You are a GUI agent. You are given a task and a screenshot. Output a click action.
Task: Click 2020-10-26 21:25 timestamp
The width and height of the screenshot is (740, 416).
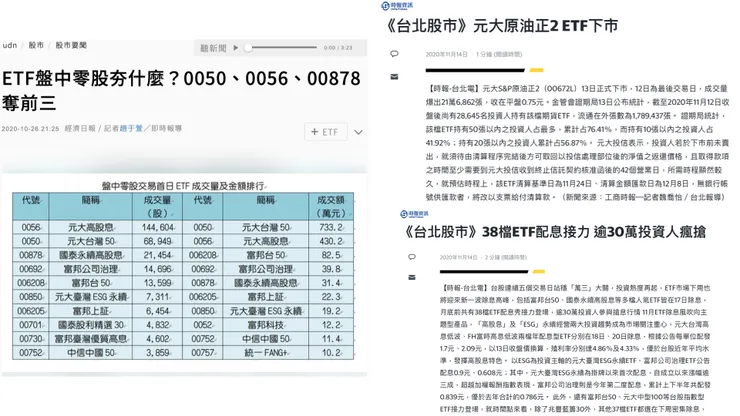(30, 128)
